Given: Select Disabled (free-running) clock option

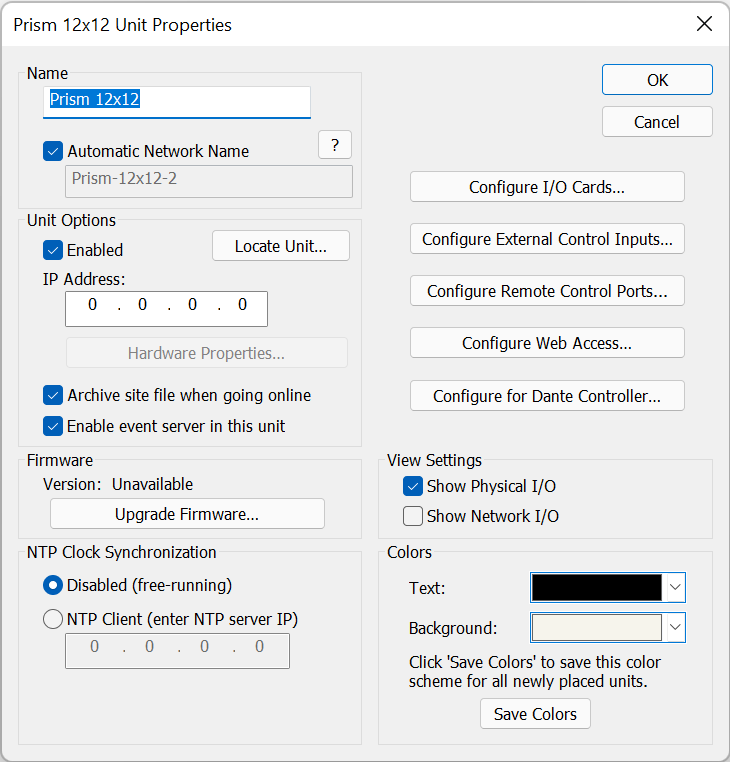Looking at the screenshot, I should (53, 585).
